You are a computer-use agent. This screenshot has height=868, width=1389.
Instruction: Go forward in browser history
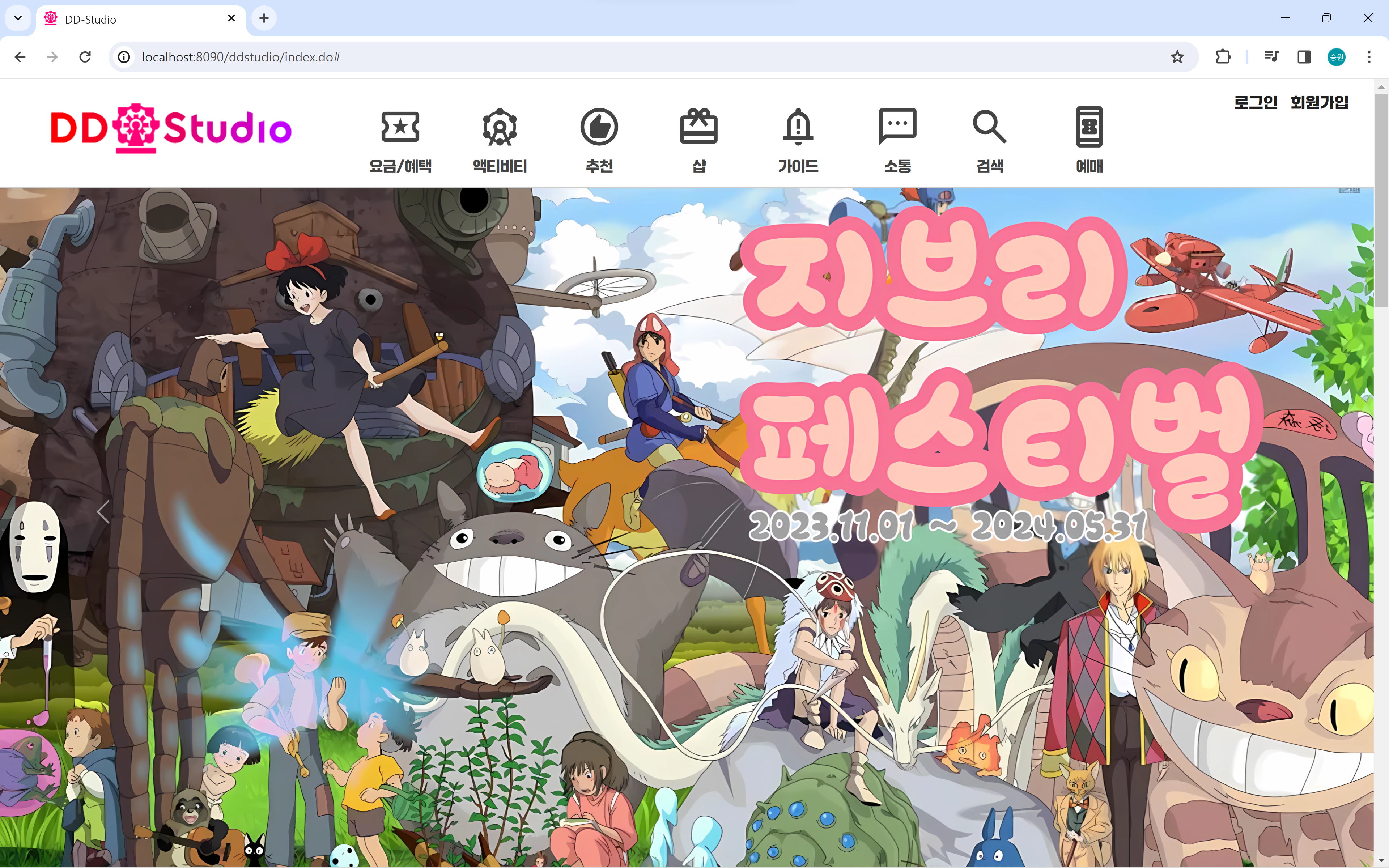(52, 57)
